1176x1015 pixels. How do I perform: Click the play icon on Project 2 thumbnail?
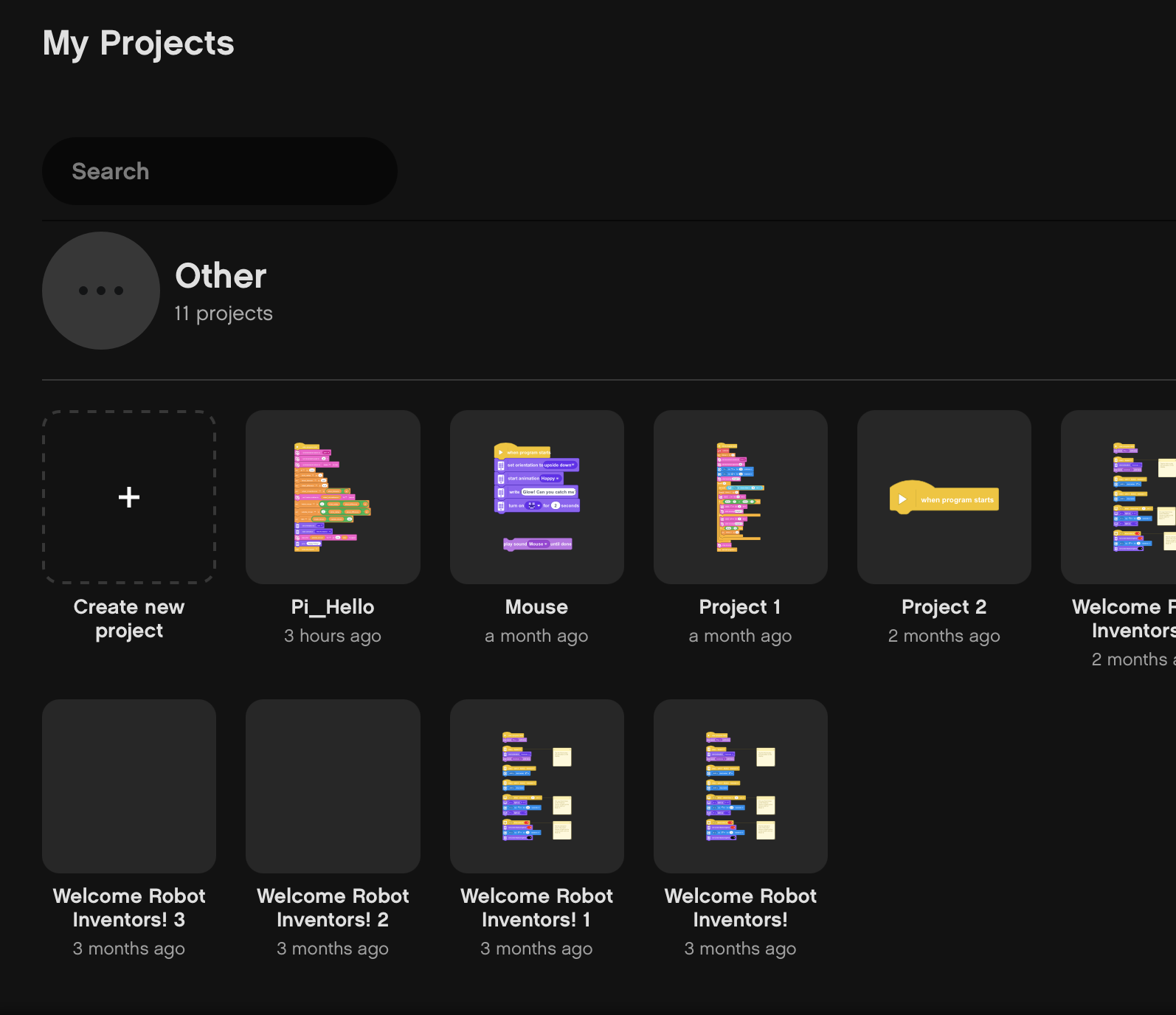[x=903, y=499]
